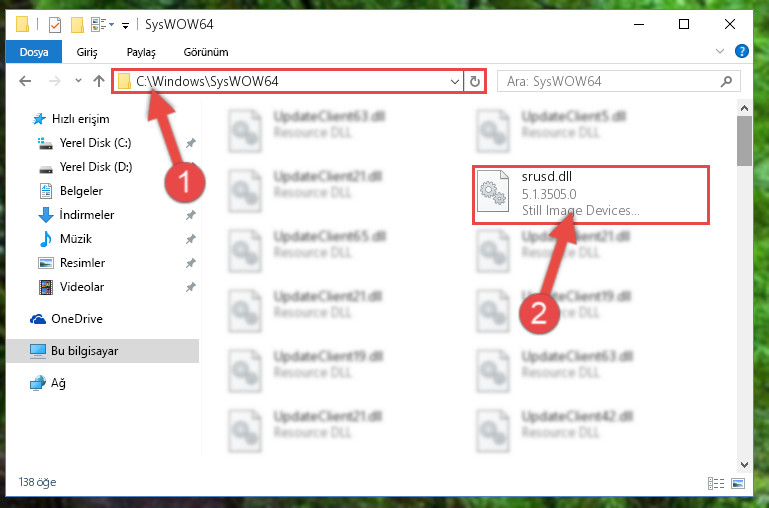Switch to large icons view in status bar
The width and height of the screenshot is (769, 508).
click(x=738, y=483)
